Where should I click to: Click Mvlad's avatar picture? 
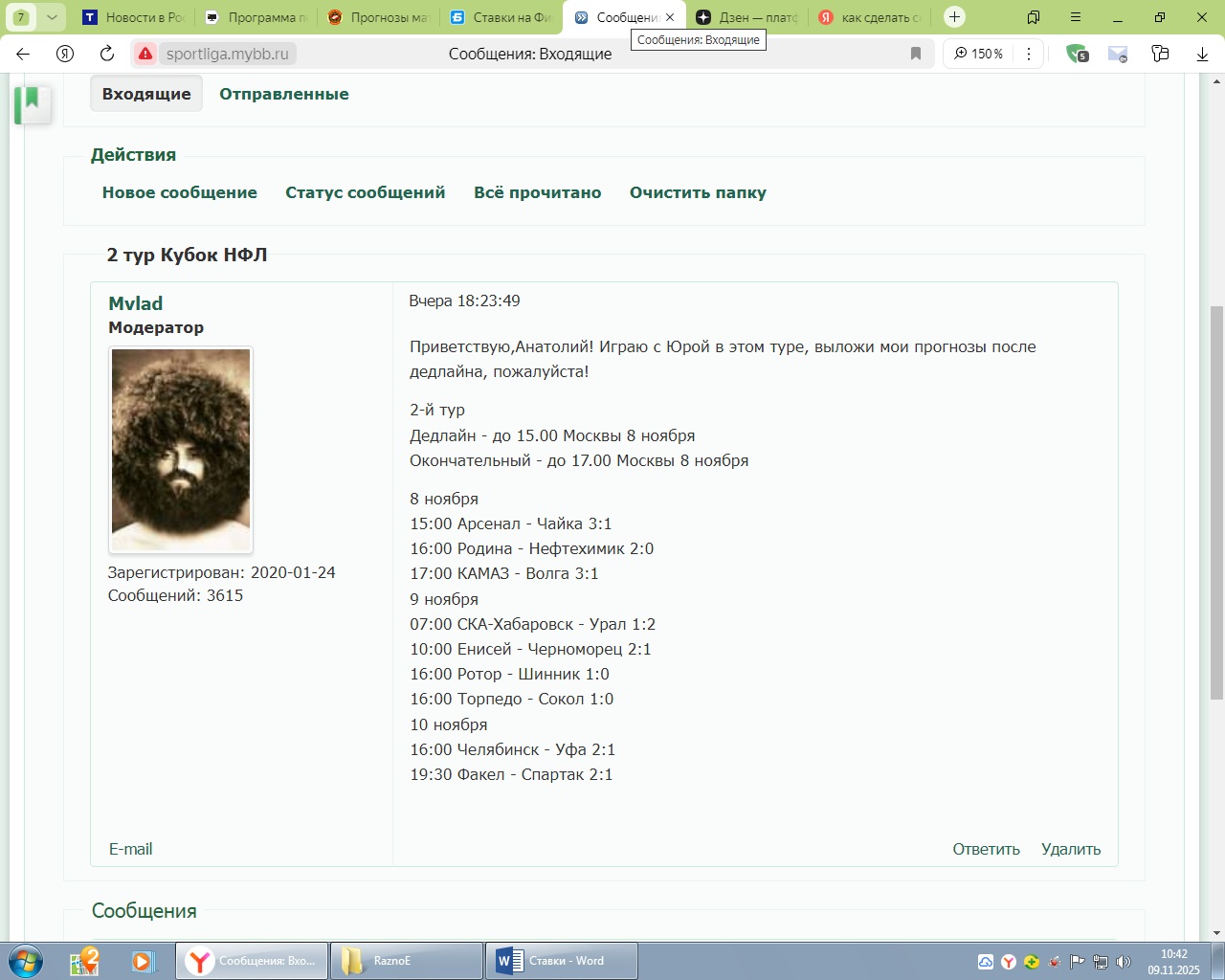point(181,450)
